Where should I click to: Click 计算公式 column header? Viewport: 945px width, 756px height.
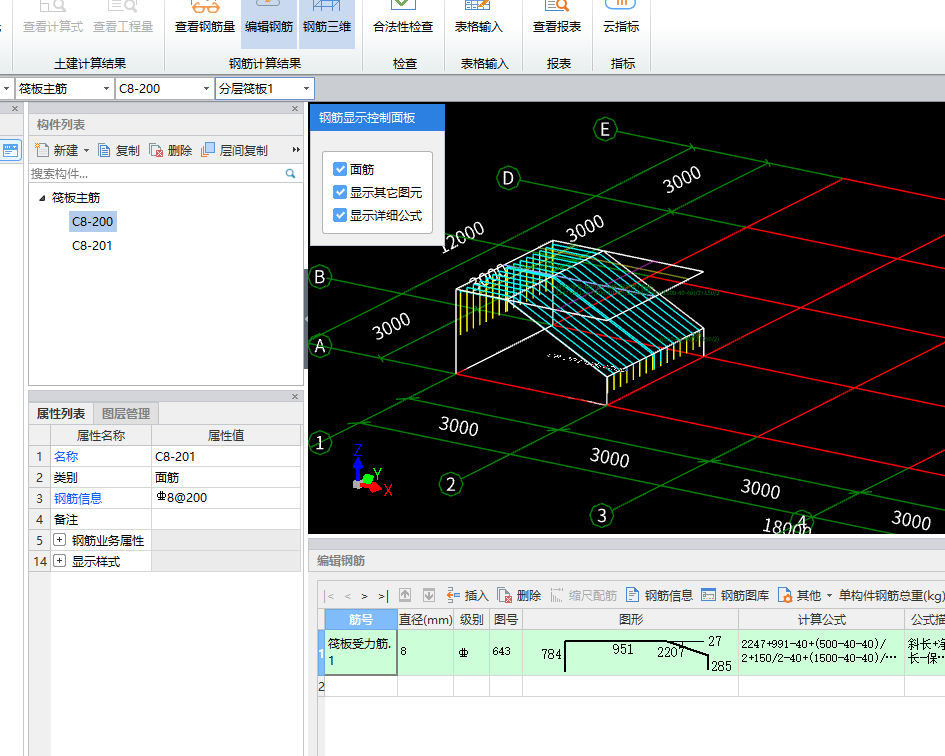tap(821, 619)
